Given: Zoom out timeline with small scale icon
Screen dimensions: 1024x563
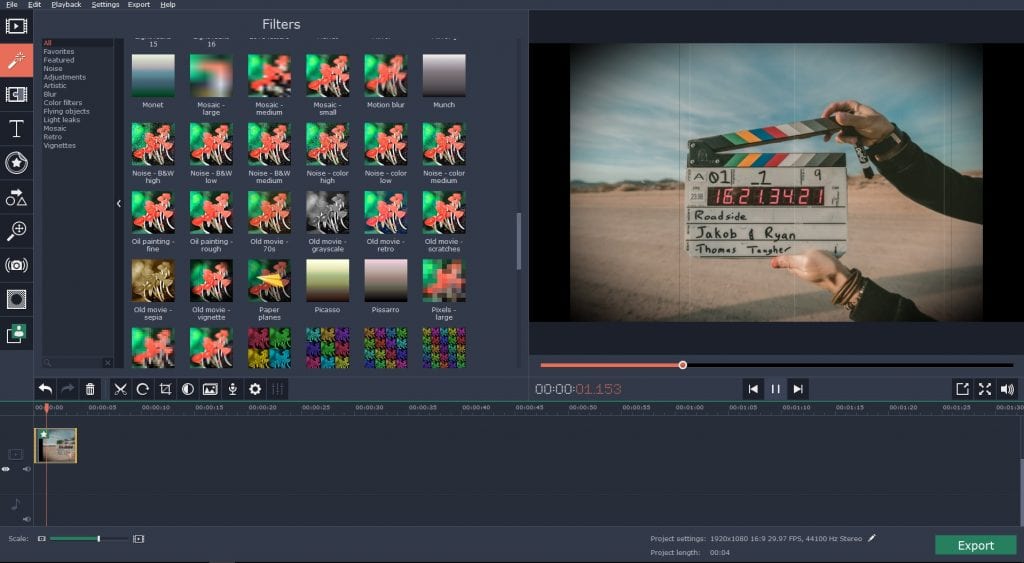Looking at the screenshot, I should point(41,539).
